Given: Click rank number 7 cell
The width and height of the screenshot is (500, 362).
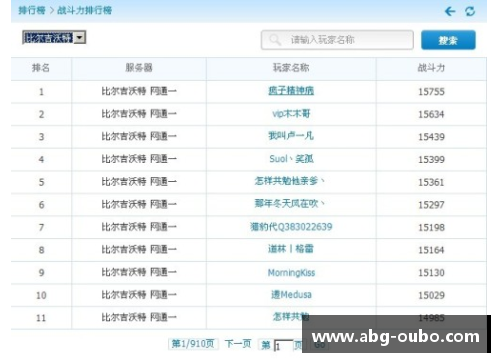Looking at the screenshot, I should point(41,227).
